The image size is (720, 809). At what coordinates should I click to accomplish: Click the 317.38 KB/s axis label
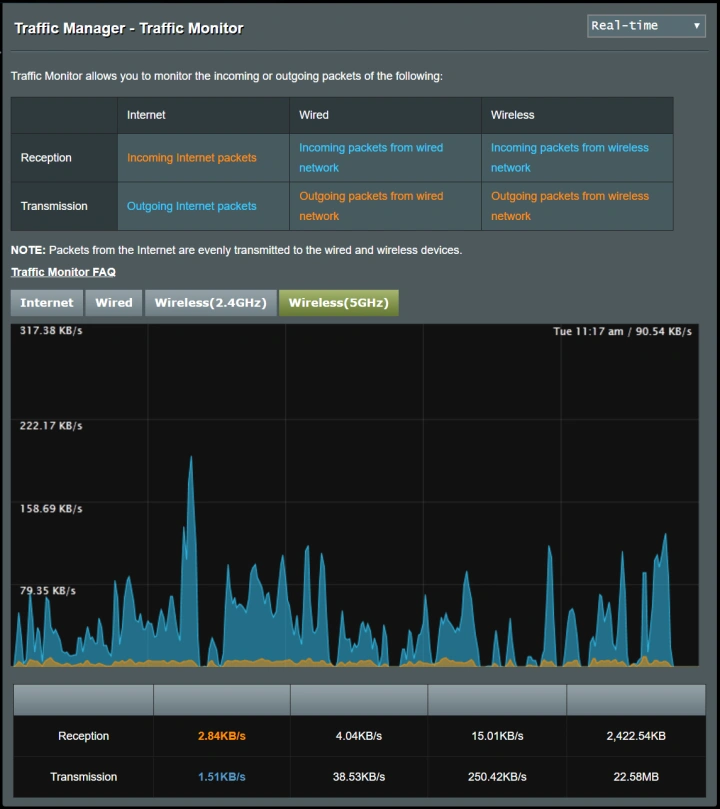coord(51,331)
